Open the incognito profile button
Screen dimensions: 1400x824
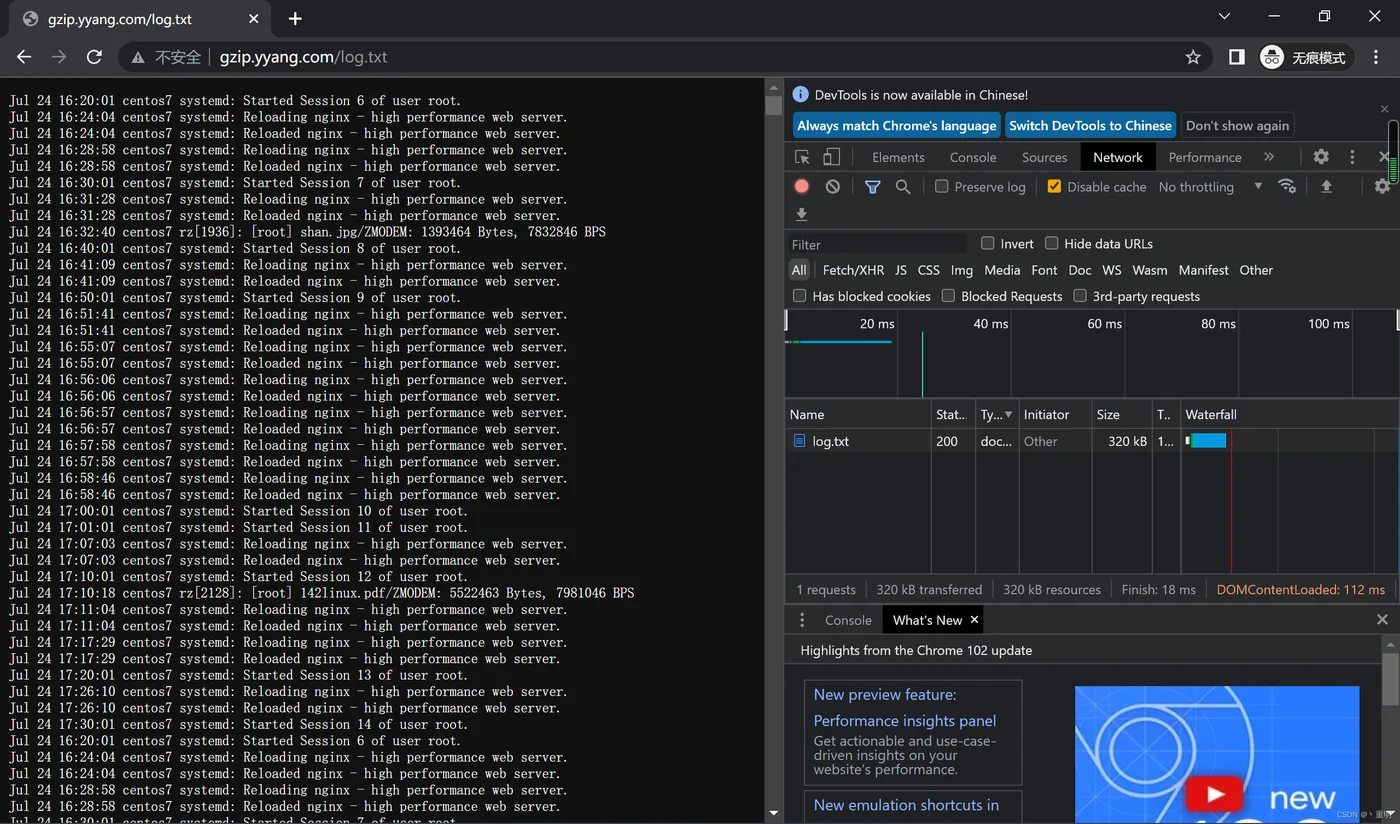(x=1305, y=57)
